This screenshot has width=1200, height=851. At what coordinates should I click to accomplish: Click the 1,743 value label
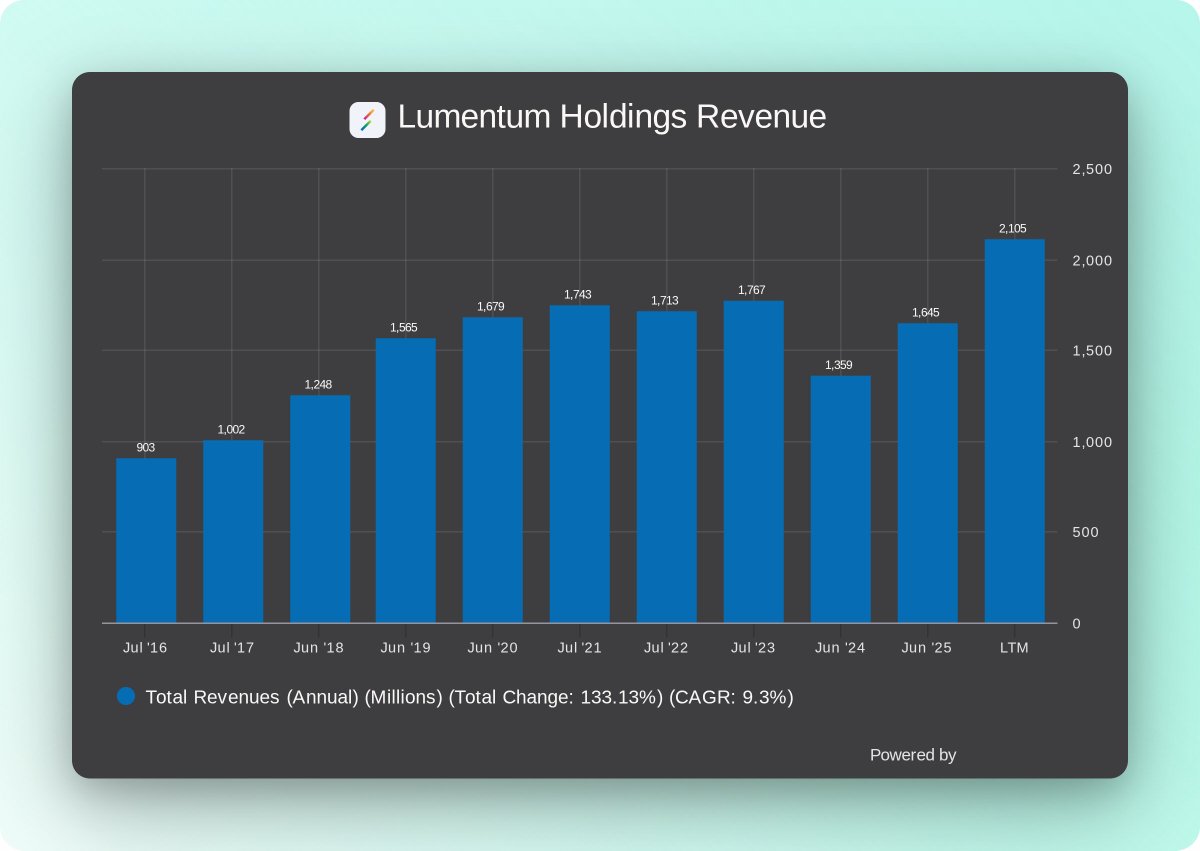tap(578, 294)
